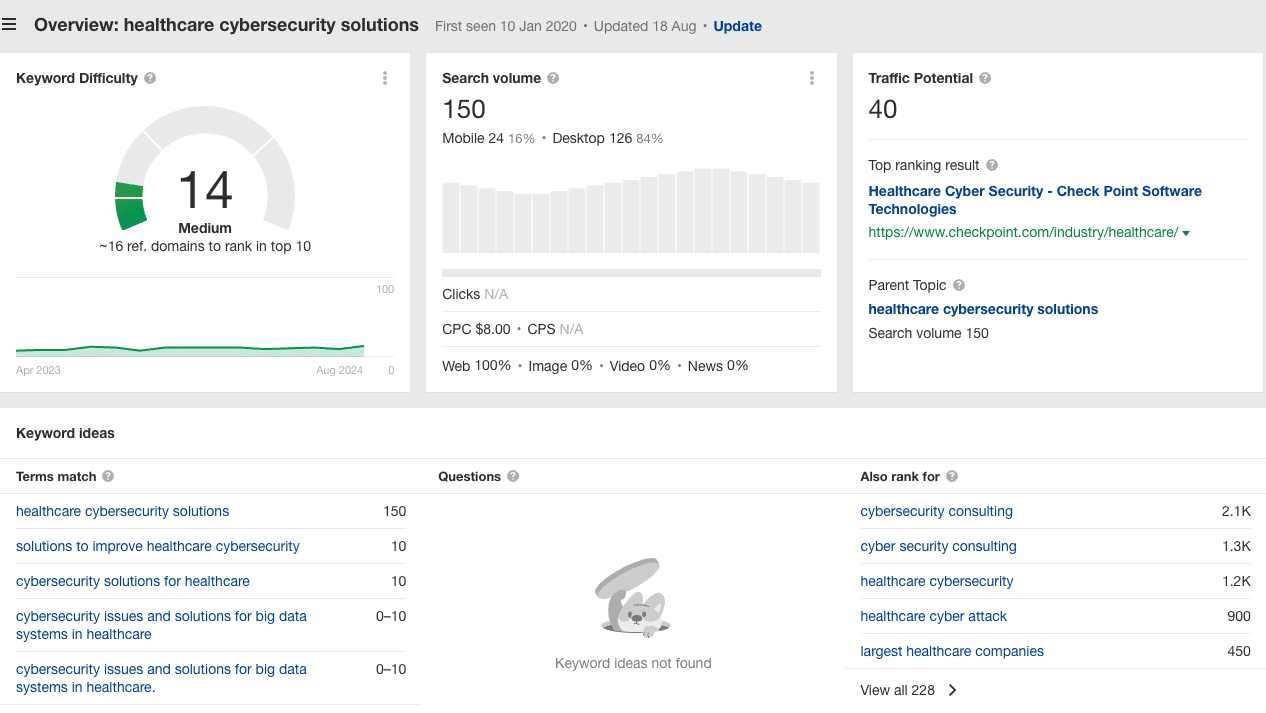Click Search volume help icon

553,78
